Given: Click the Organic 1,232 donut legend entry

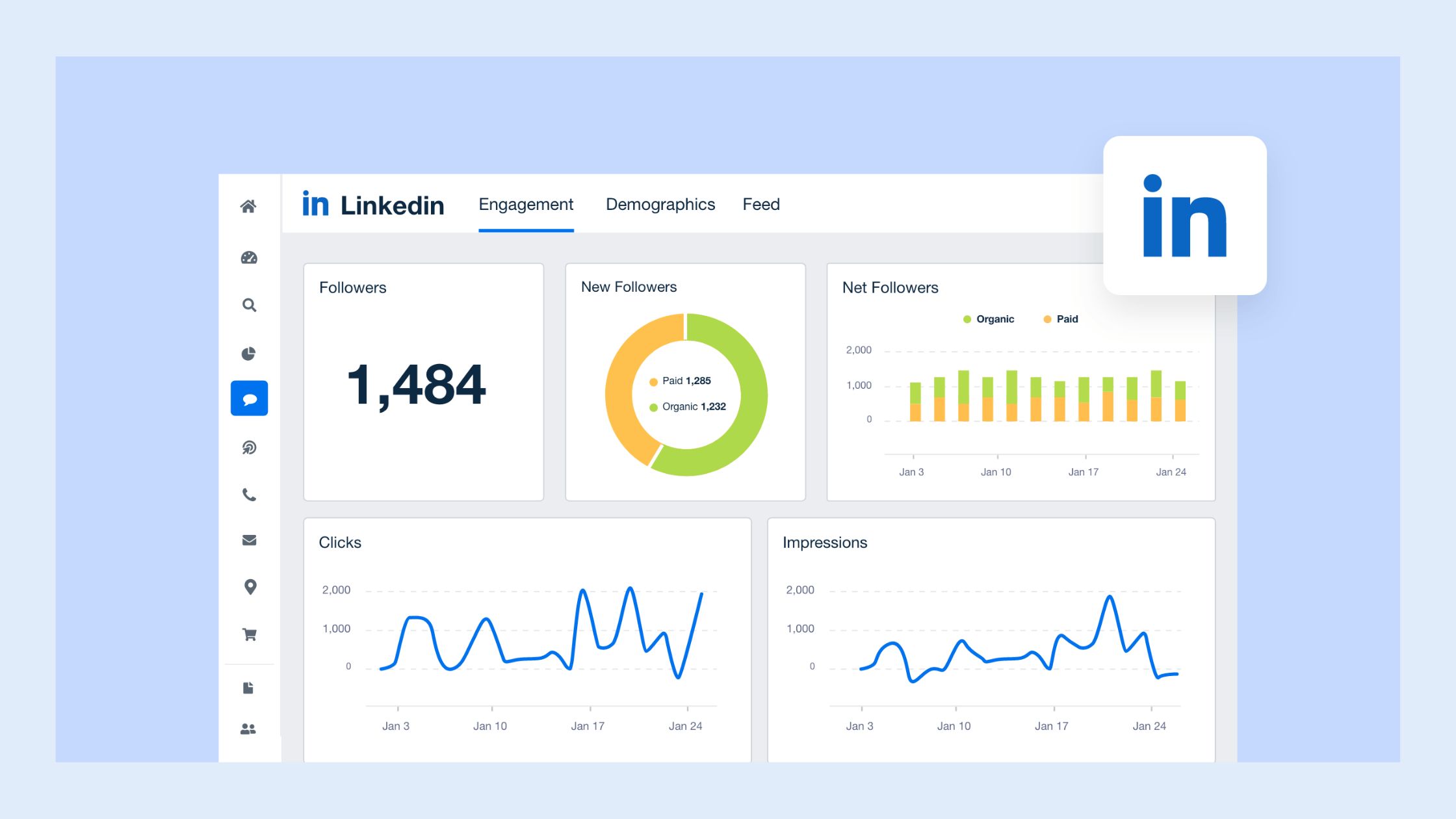Looking at the screenshot, I should point(688,407).
